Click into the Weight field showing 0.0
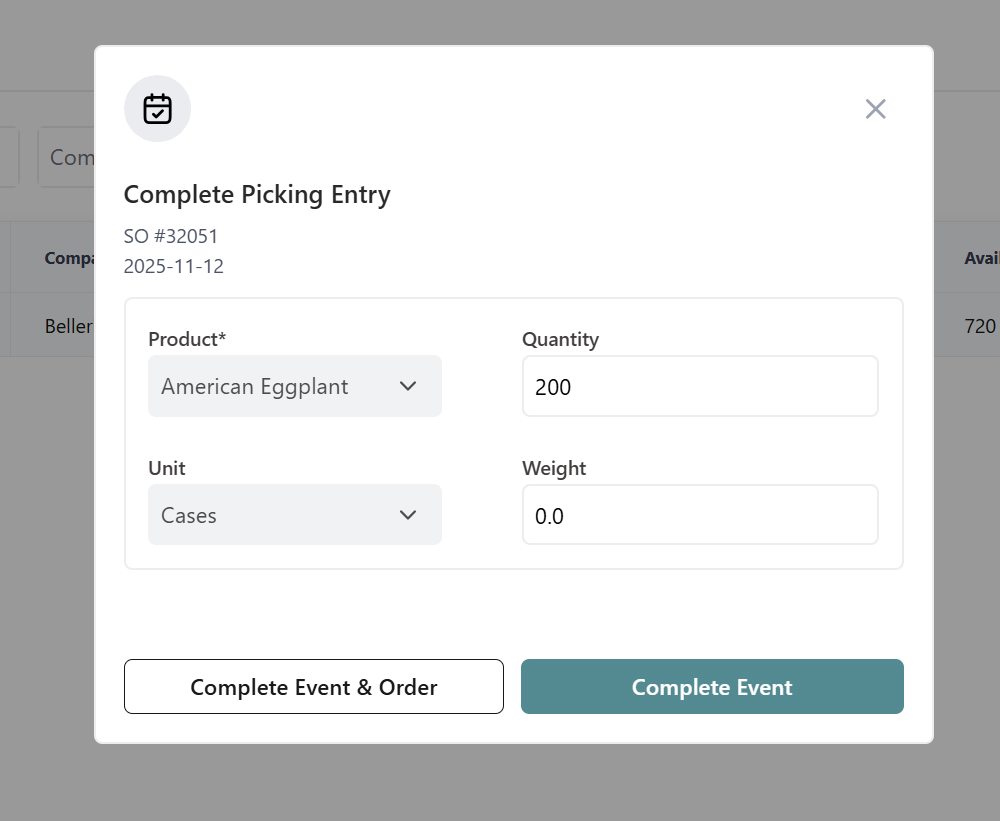Image resolution: width=1000 pixels, height=821 pixels. click(x=700, y=515)
